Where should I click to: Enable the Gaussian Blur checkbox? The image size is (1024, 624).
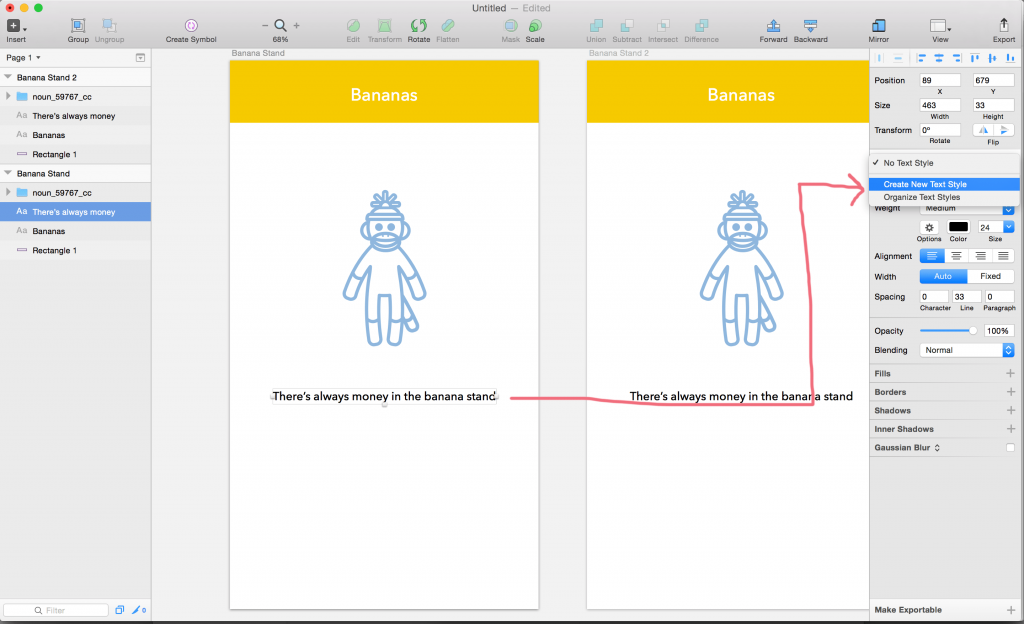click(x=1010, y=448)
